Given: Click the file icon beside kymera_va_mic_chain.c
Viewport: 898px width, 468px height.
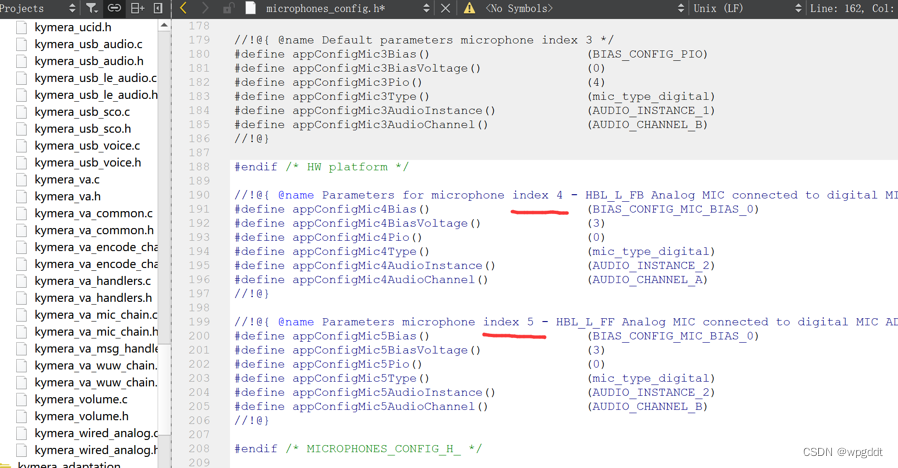Looking at the screenshot, I should pyautogui.click(x=22, y=314).
